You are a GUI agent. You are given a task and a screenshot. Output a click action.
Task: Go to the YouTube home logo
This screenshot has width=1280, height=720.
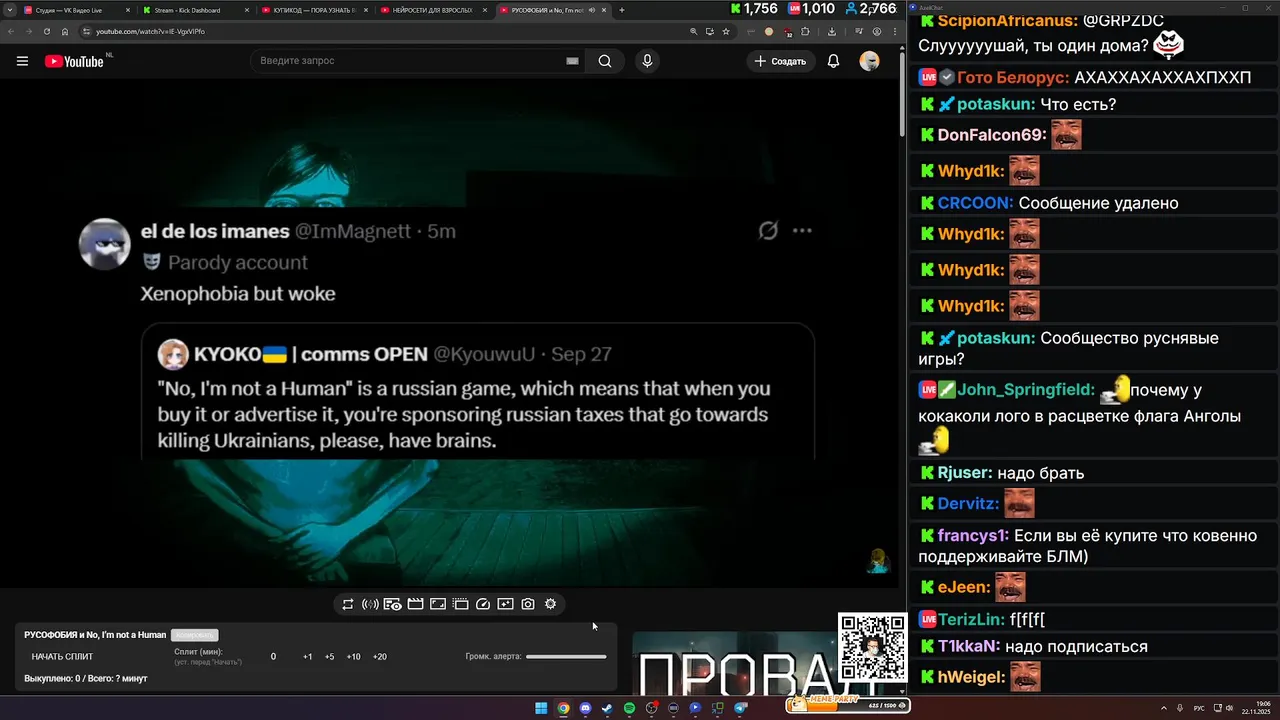pyautogui.click(x=74, y=61)
